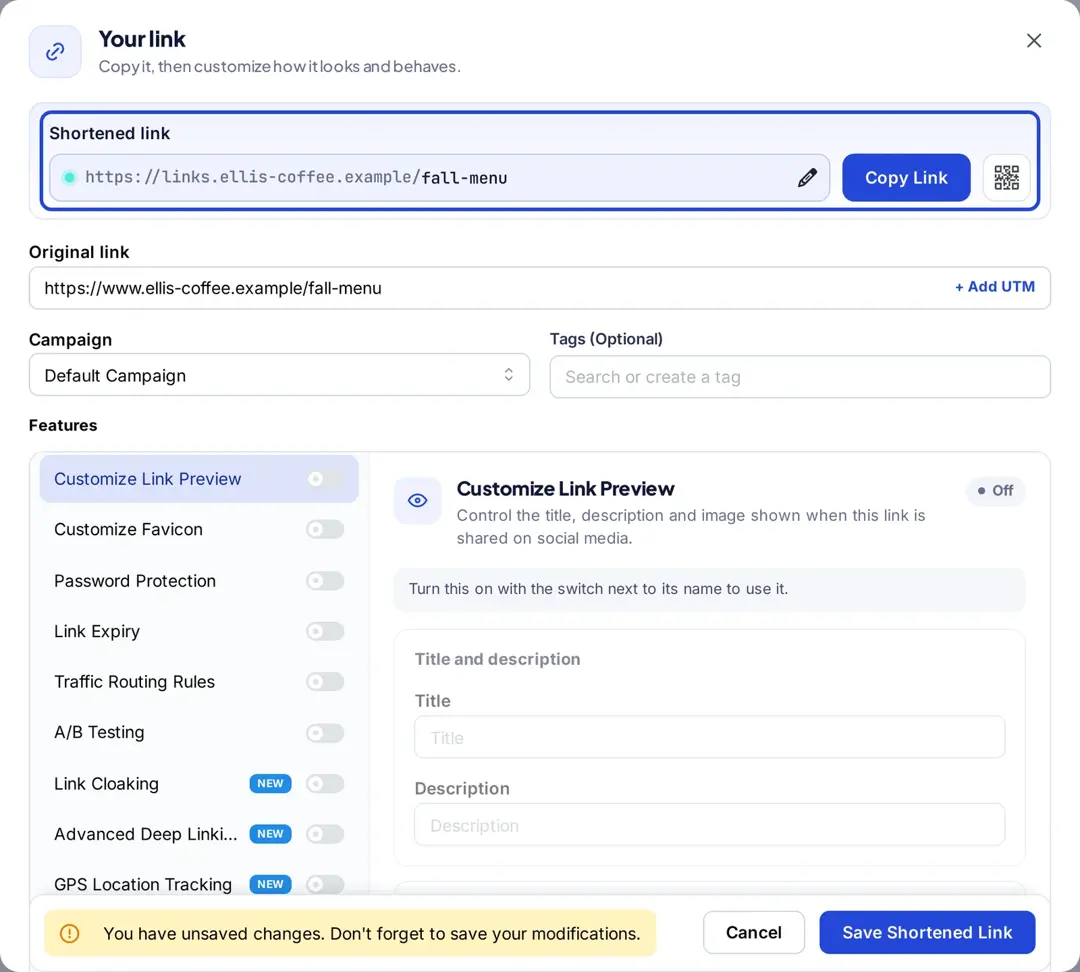
Task: Open the Link Expiry feature
Action: pyautogui.click(x=199, y=631)
